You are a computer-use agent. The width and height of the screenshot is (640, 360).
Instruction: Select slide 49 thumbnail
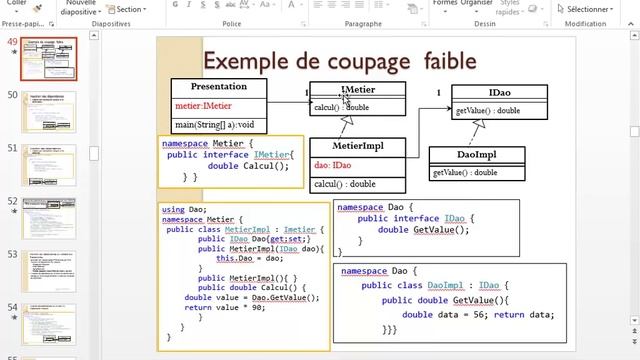(49, 59)
